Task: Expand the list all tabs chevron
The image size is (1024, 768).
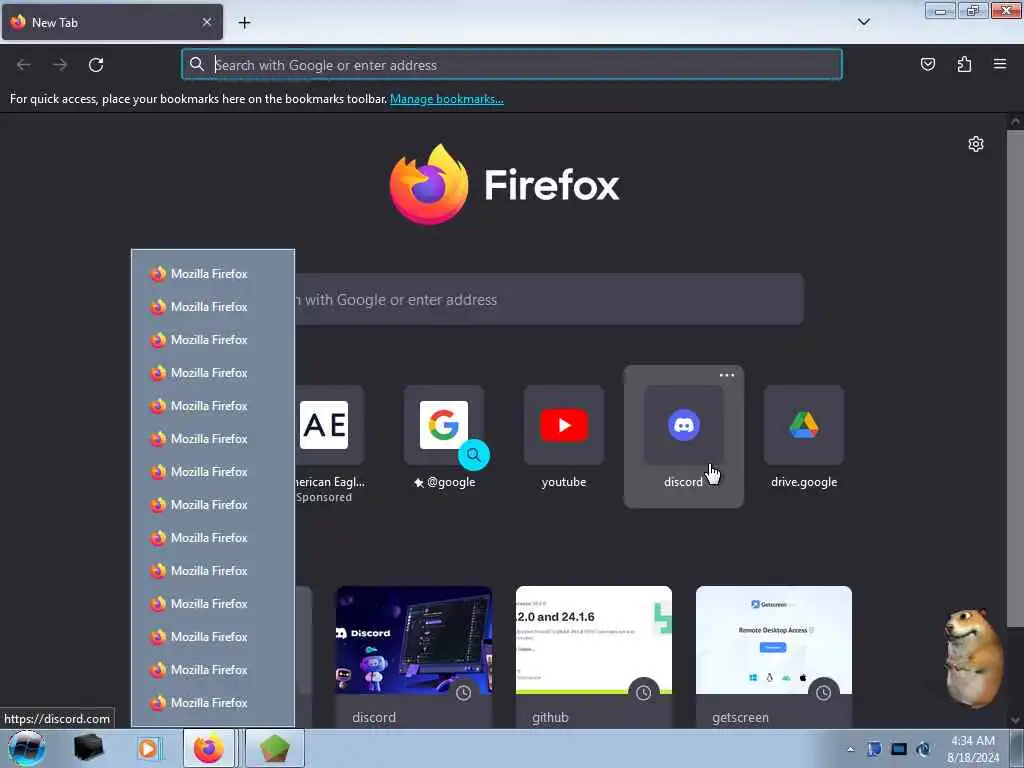Action: click(863, 22)
